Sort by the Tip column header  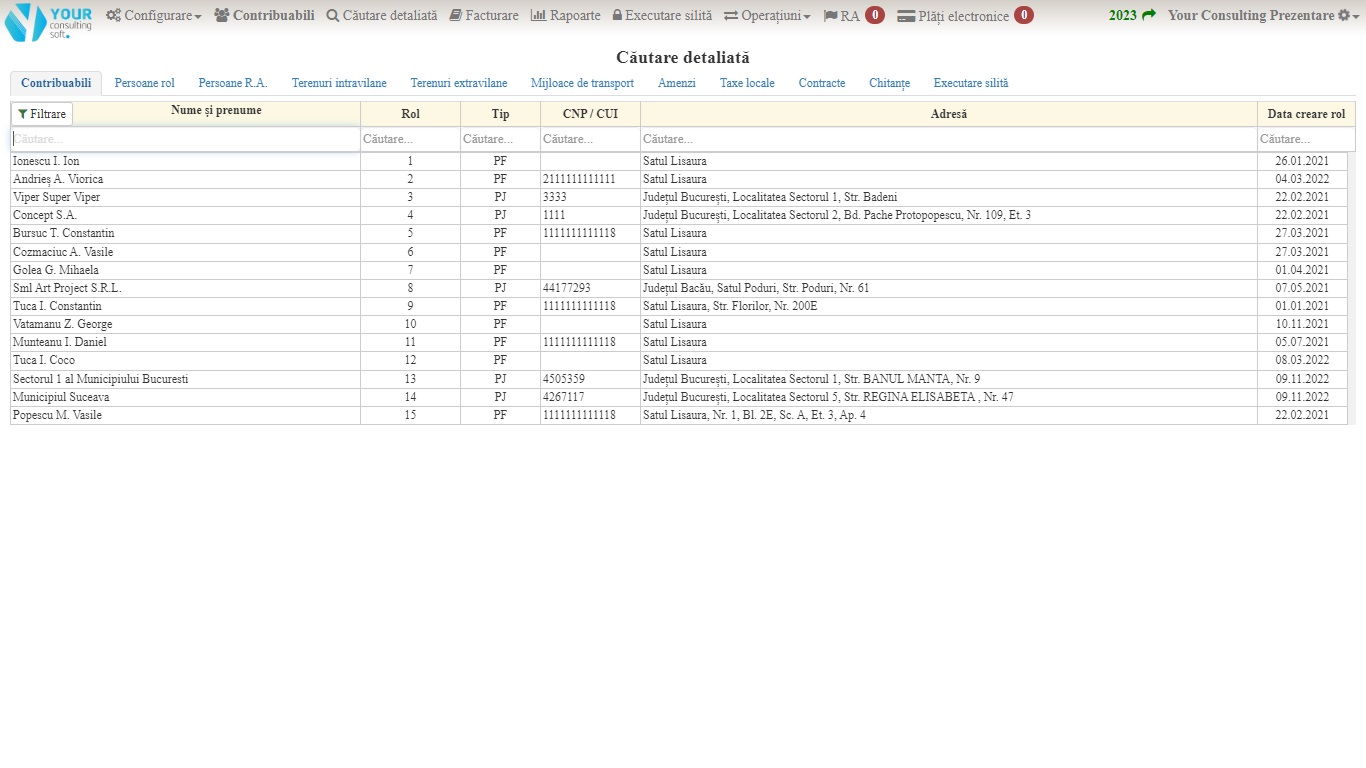(500, 114)
